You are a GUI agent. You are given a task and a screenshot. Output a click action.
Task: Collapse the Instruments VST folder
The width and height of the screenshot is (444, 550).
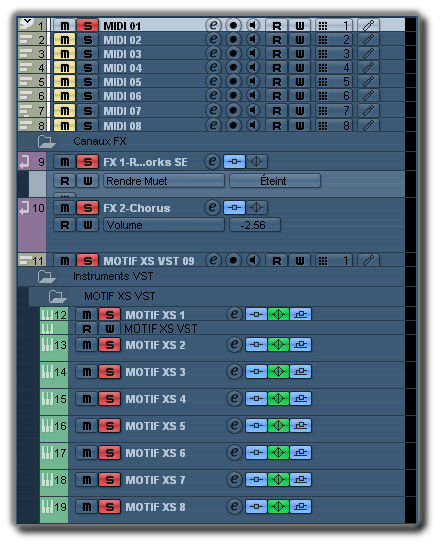coord(46,276)
